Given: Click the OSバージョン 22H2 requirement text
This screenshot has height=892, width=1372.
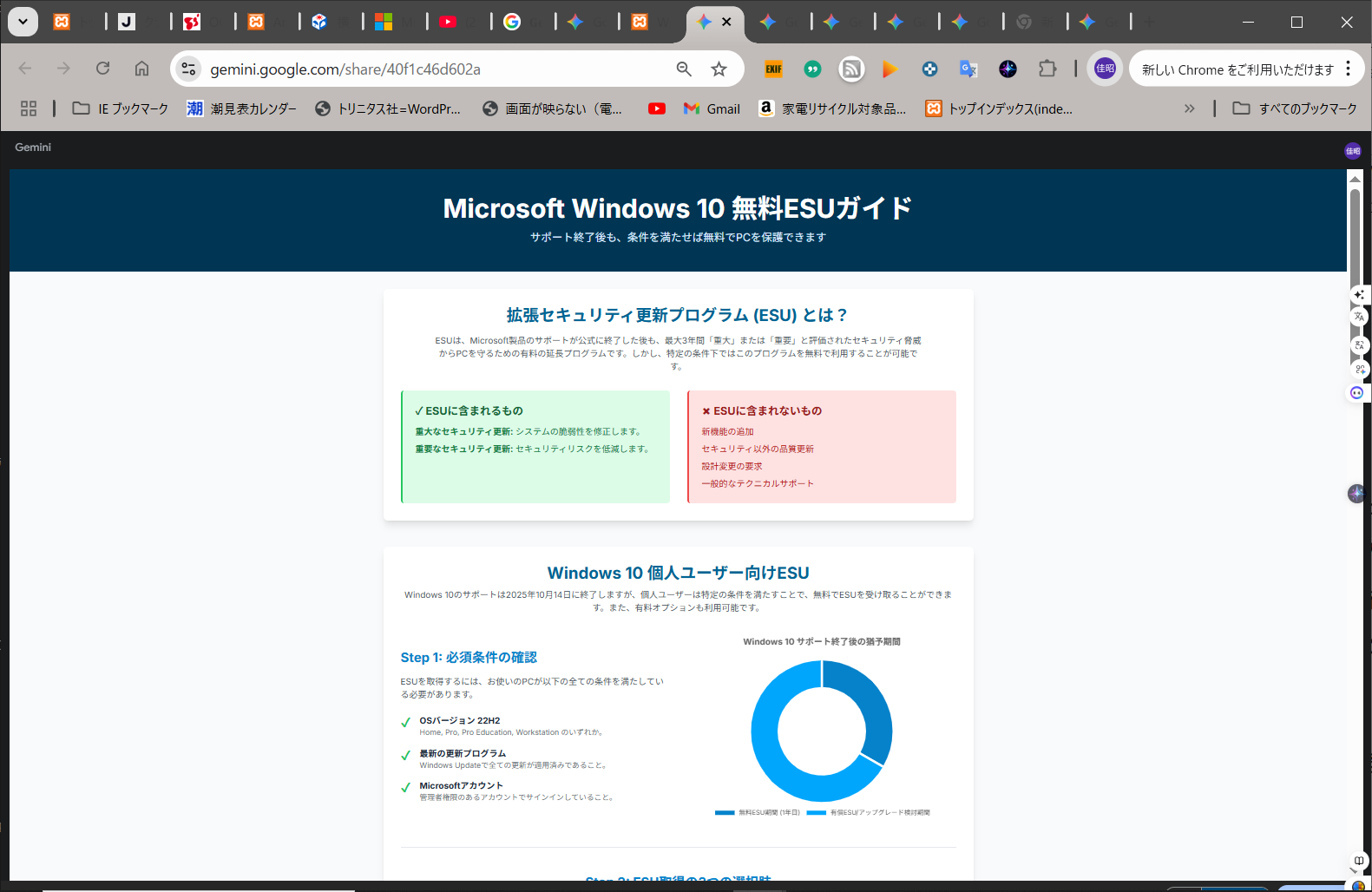Looking at the screenshot, I should [x=460, y=720].
